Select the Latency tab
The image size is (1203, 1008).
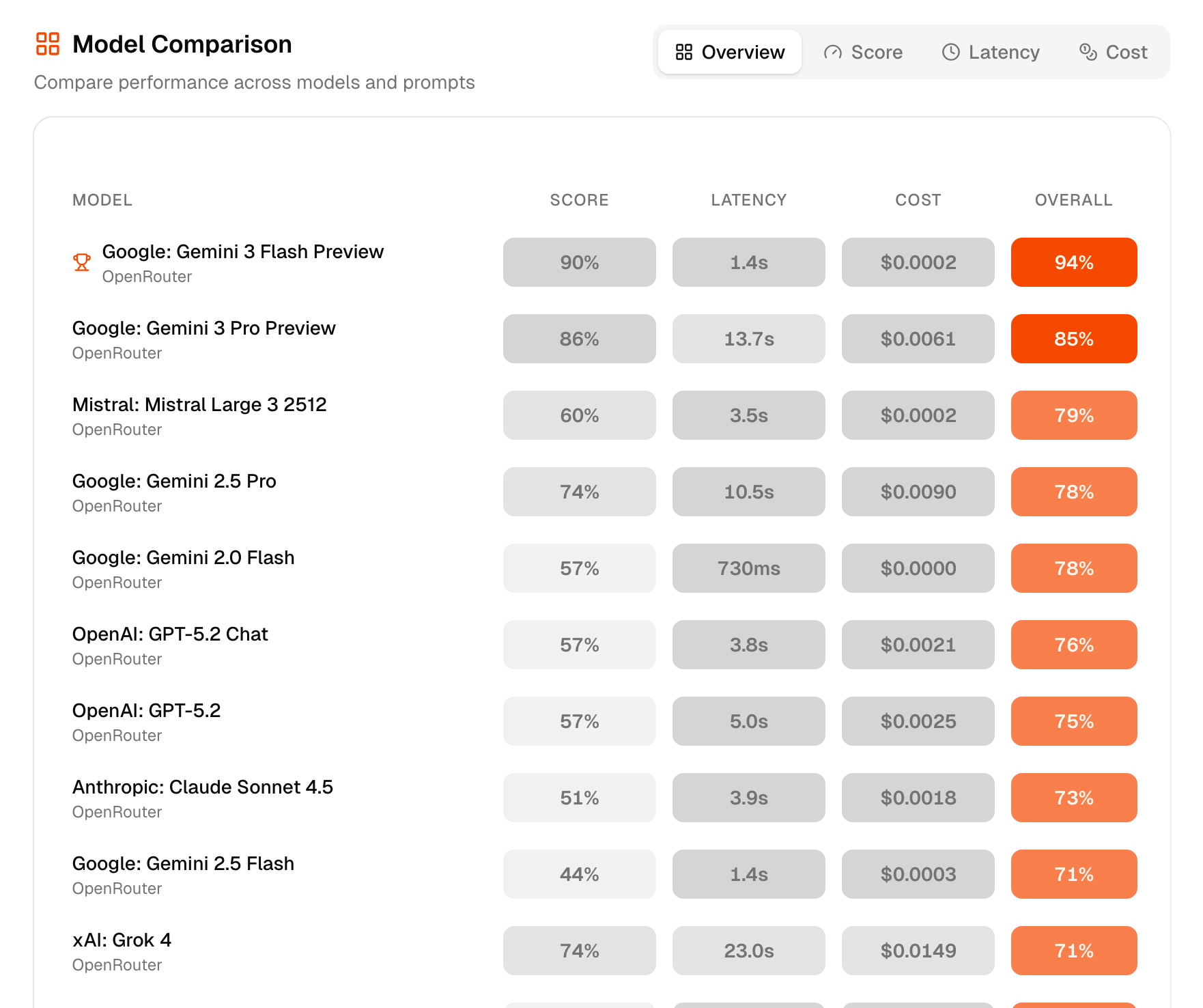pos(991,52)
